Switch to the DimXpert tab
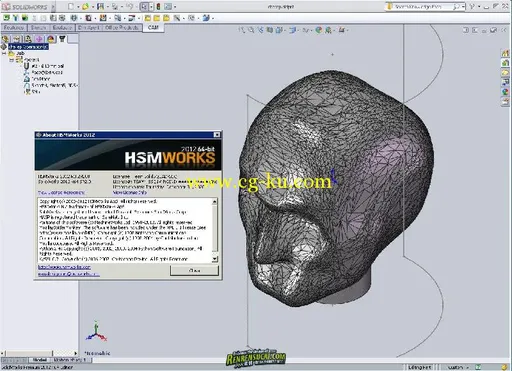Image resolution: width=512 pixels, height=371 pixels. (x=89, y=28)
